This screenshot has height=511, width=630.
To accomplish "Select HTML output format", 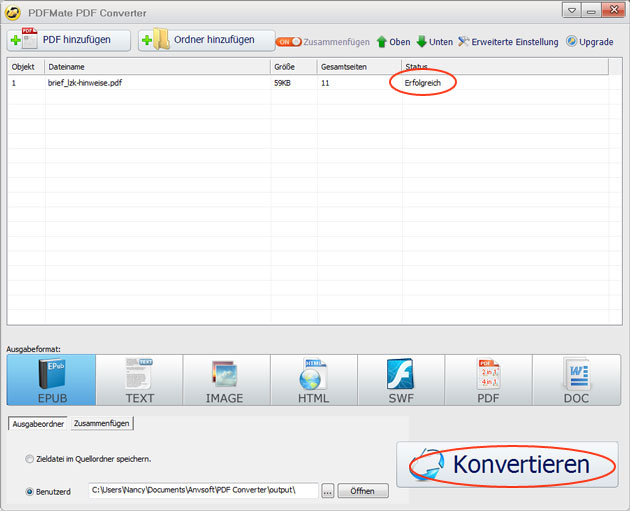I will coord(314,380).
